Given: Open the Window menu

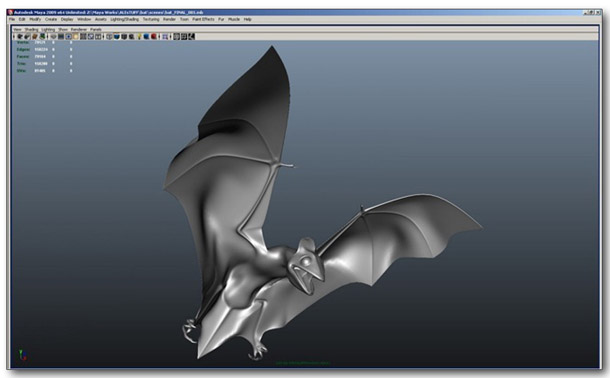Looking at the screenshot, I should [84, 19].
